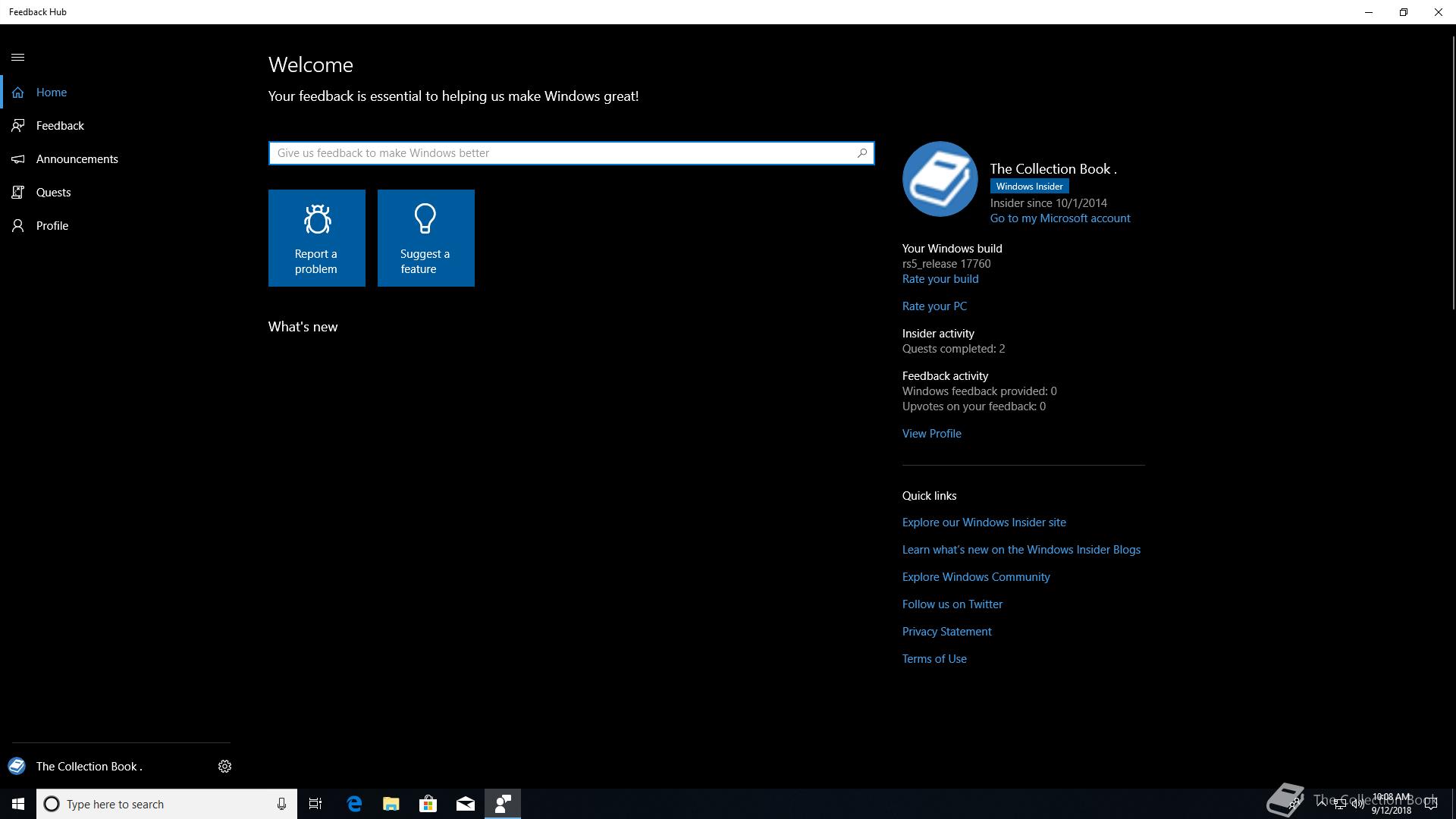Click the Collection Book profile avatar
This screenshot has width=1456, height=819.
940,179
